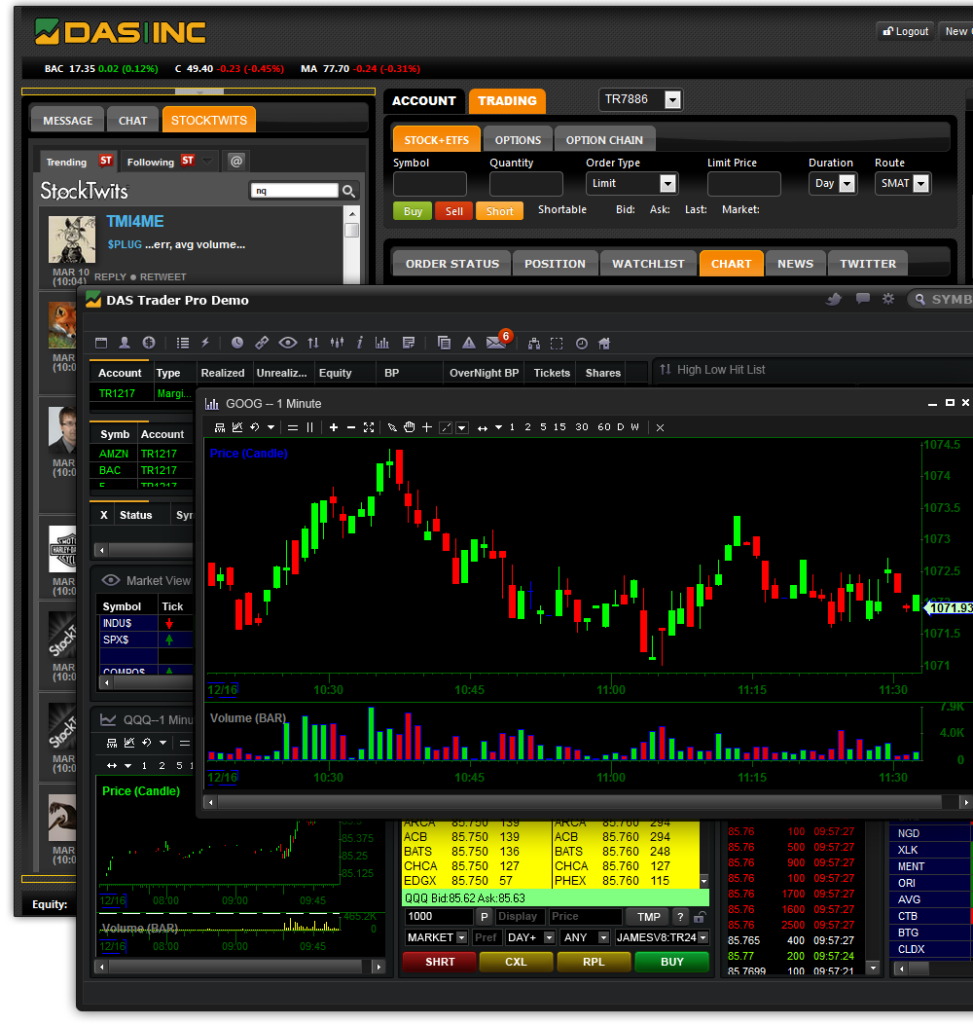Image resolution: width=973 pixels, height=1024 pixels.
Task: Click the TMI4ME avatar thumbnail
Action: tap(72, 239)
